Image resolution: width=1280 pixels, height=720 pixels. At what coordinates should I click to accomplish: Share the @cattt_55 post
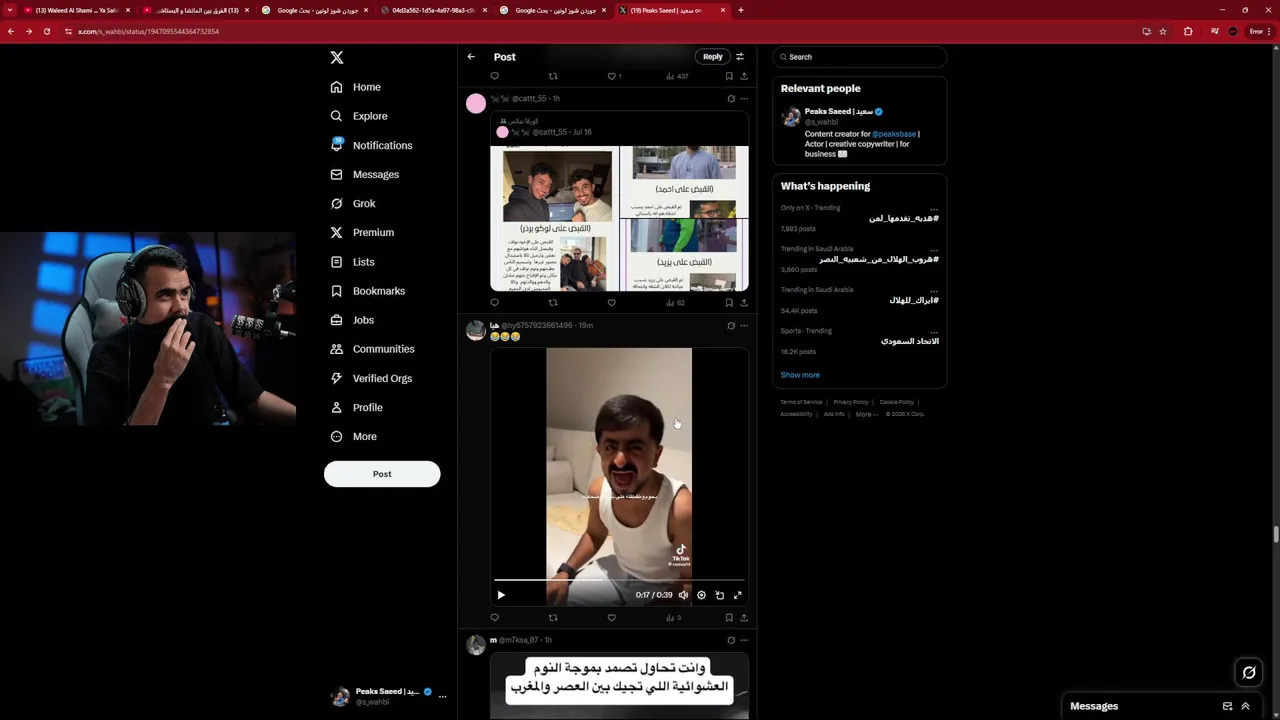point(744,302)
